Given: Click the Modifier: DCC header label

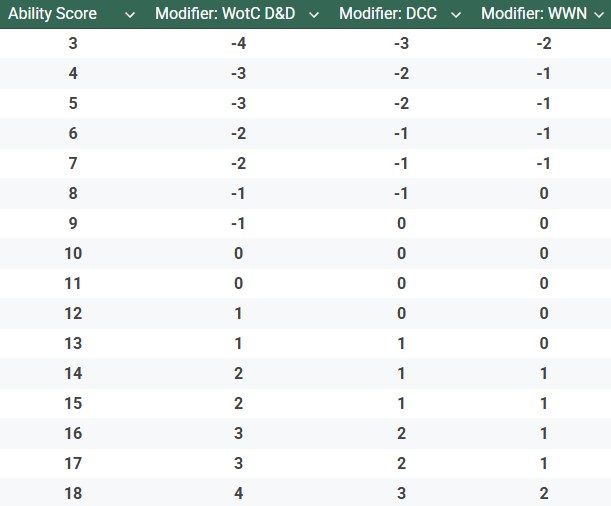Looking at the screenshot, I should click(x=388, y=15).
